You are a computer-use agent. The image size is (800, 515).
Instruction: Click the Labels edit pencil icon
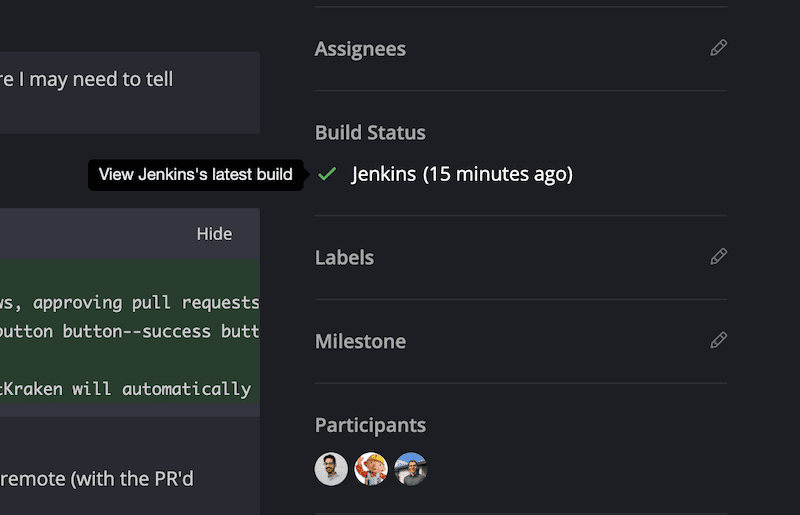tap(718, 257)
